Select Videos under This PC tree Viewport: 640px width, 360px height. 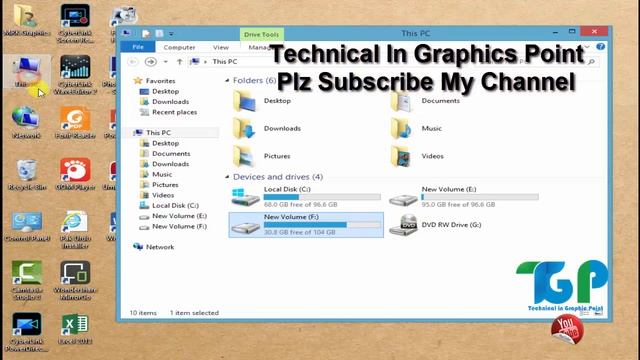pos(157,195)
